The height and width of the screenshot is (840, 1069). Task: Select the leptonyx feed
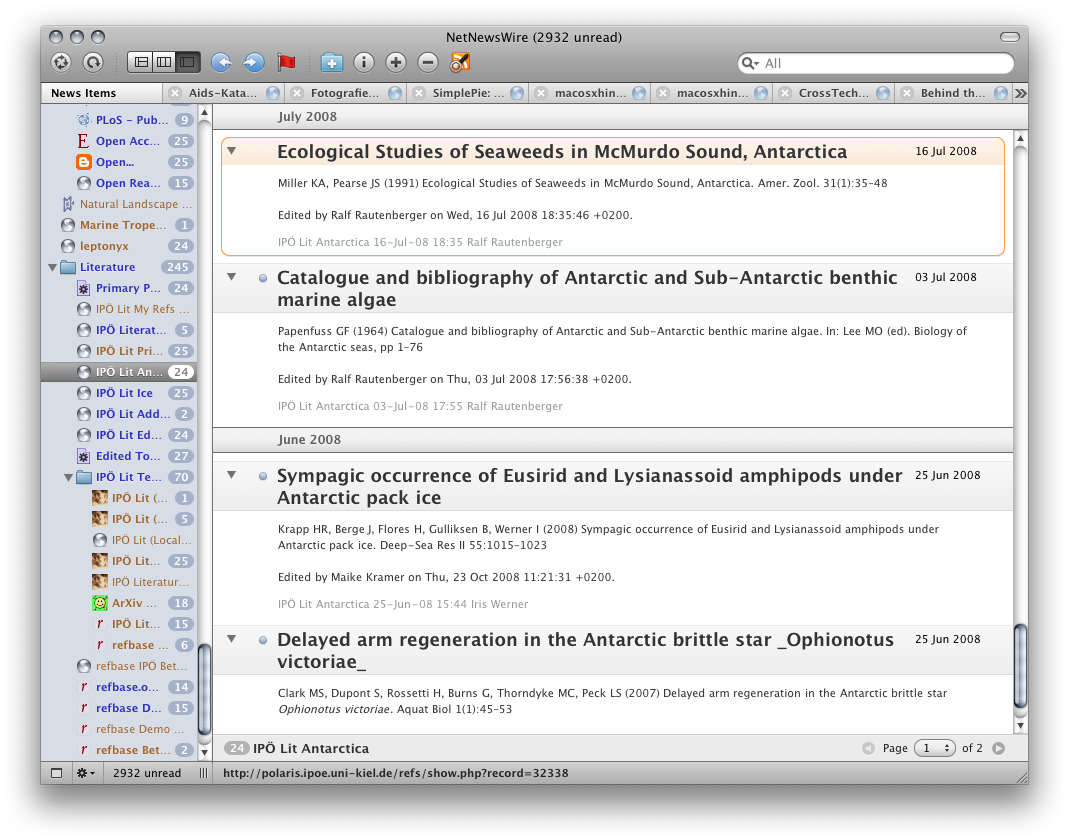(119, 246)
